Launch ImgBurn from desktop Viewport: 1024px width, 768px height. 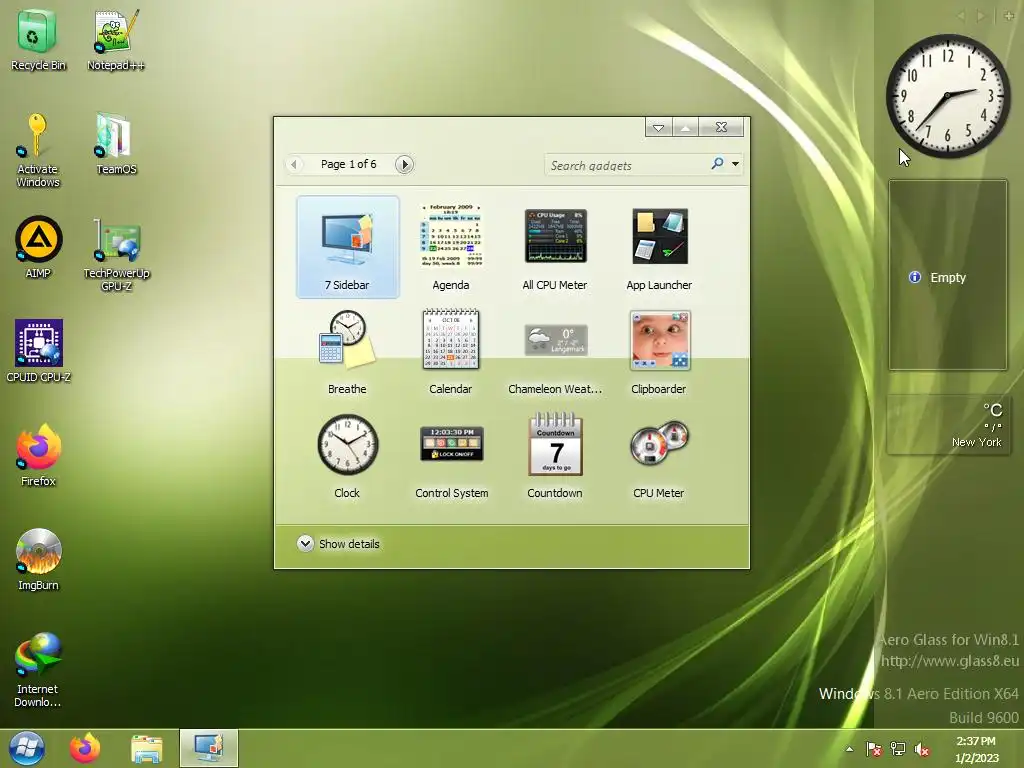pos(38,560)
